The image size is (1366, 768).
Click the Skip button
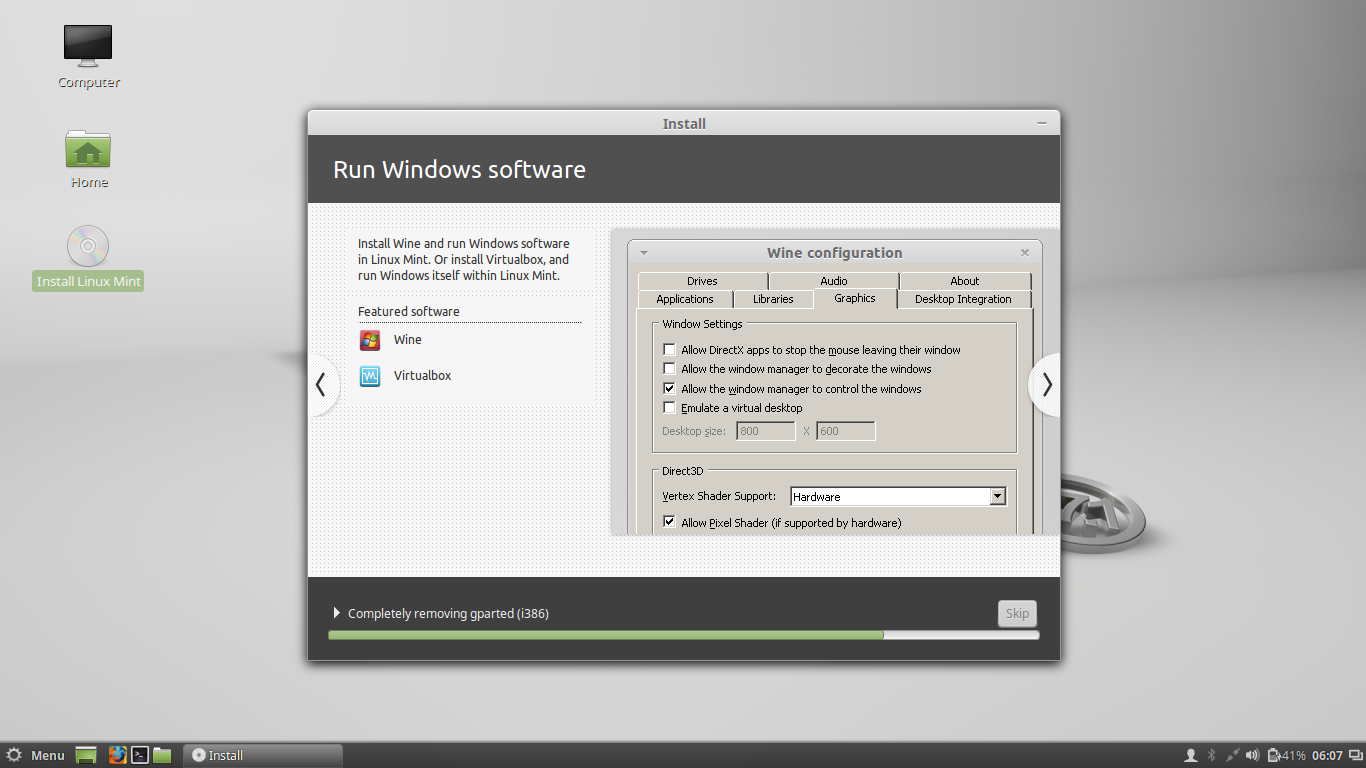click(x=1017, y=613)
